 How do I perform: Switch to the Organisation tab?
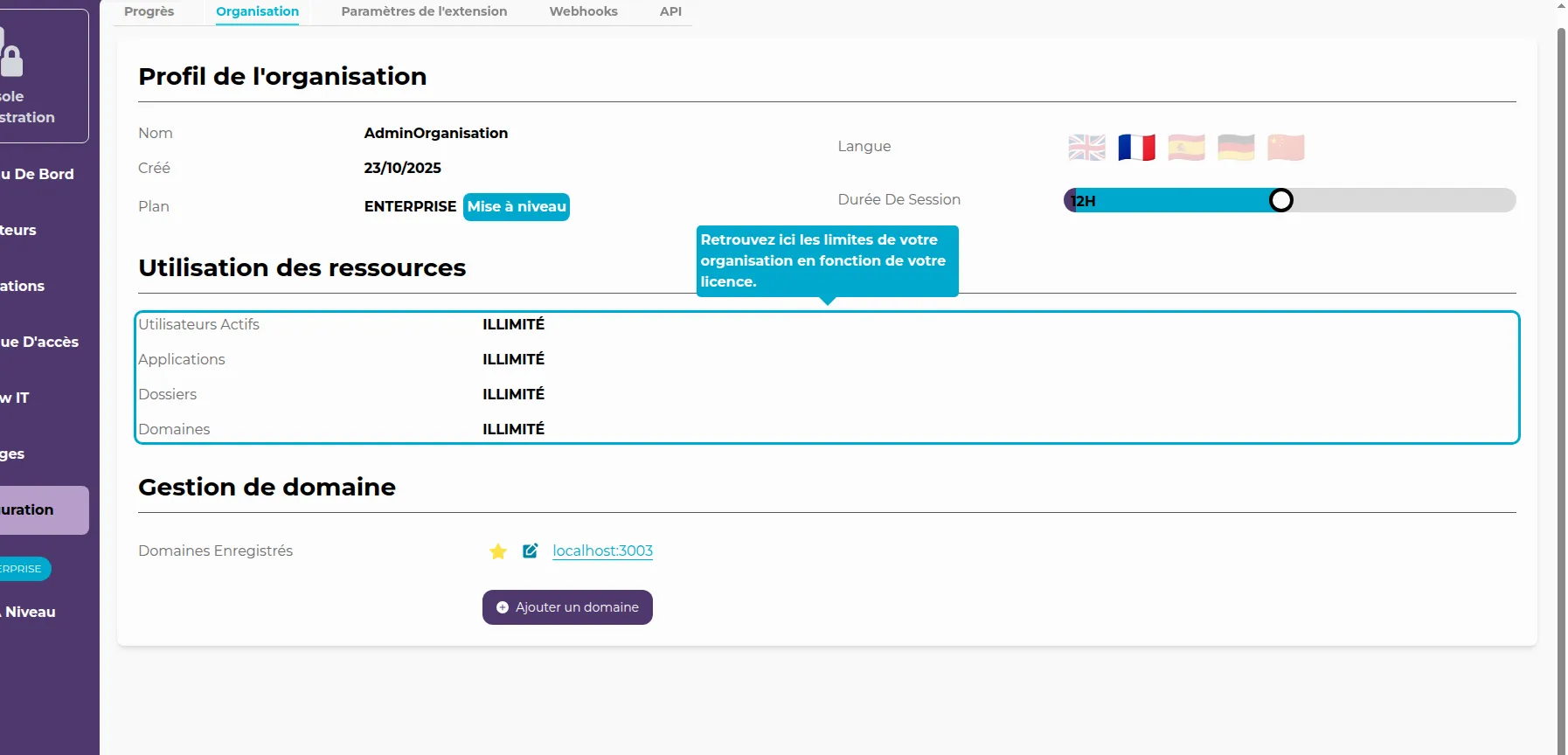(257, 11)
